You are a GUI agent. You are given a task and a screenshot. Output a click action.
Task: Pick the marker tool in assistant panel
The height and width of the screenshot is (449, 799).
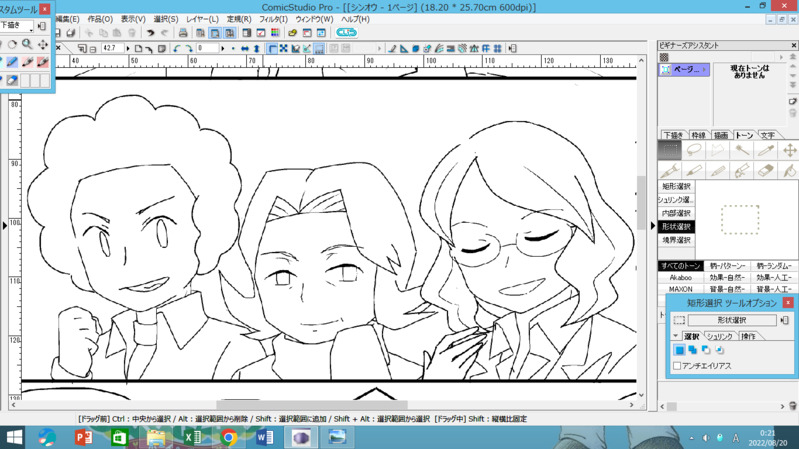click(694, 170)
